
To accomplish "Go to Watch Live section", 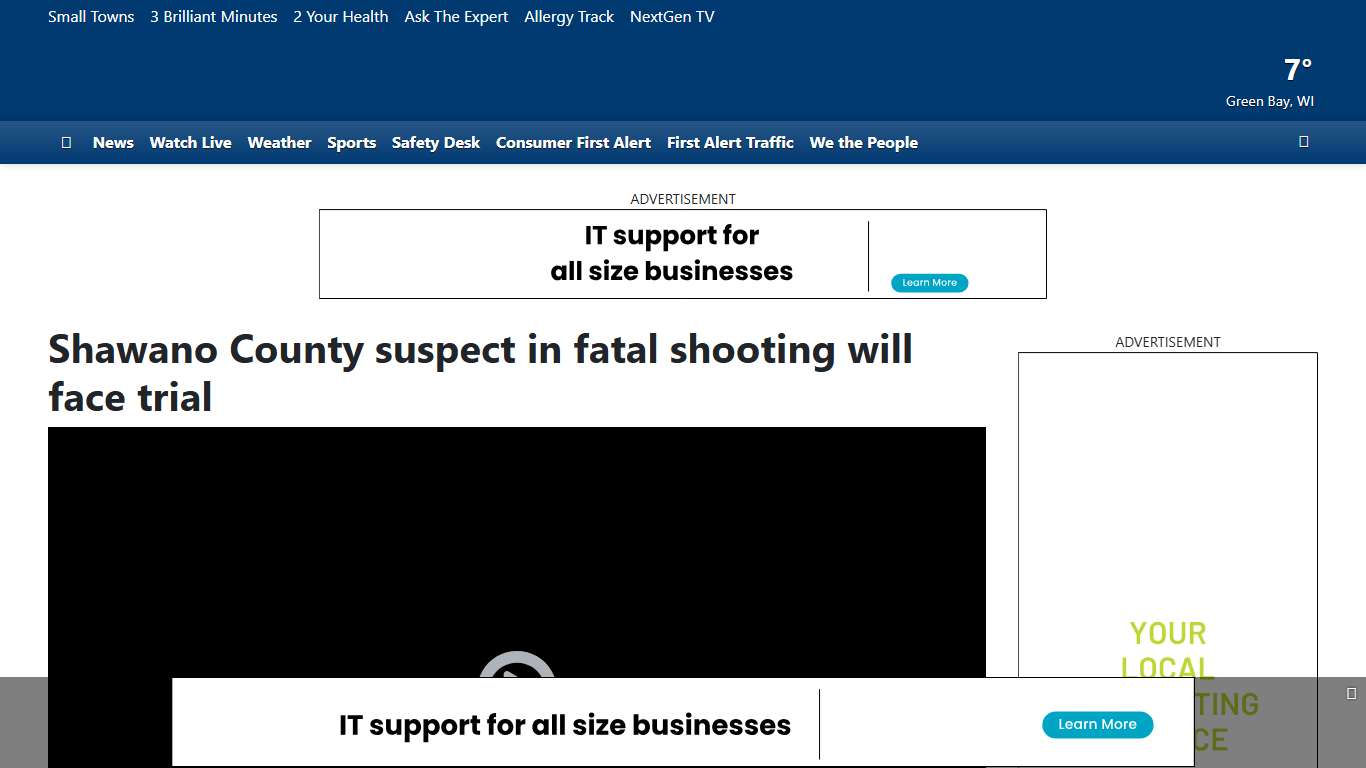I will tap(190, 143).
